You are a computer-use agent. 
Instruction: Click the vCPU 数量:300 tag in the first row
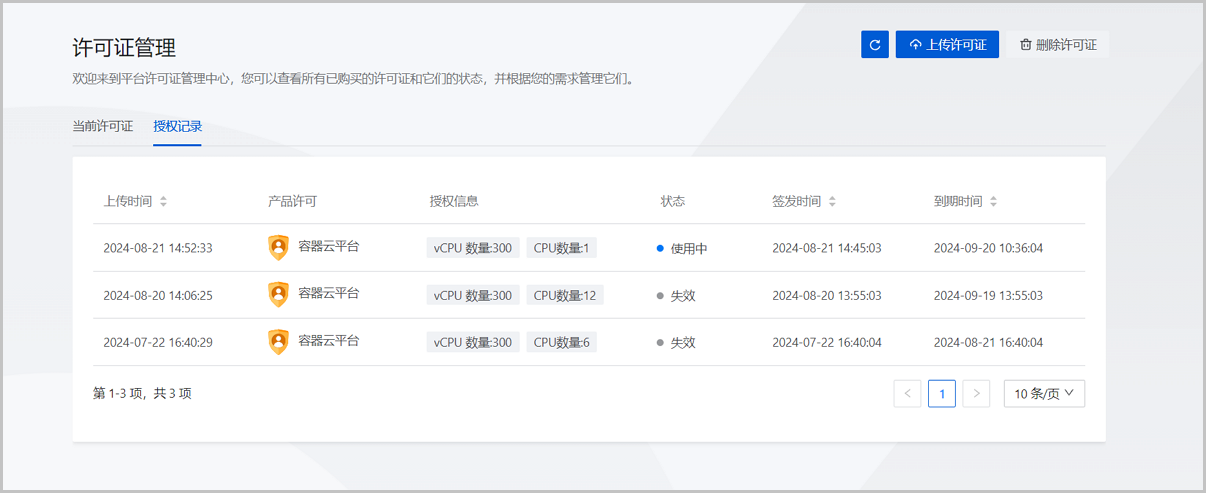(473, 248)
